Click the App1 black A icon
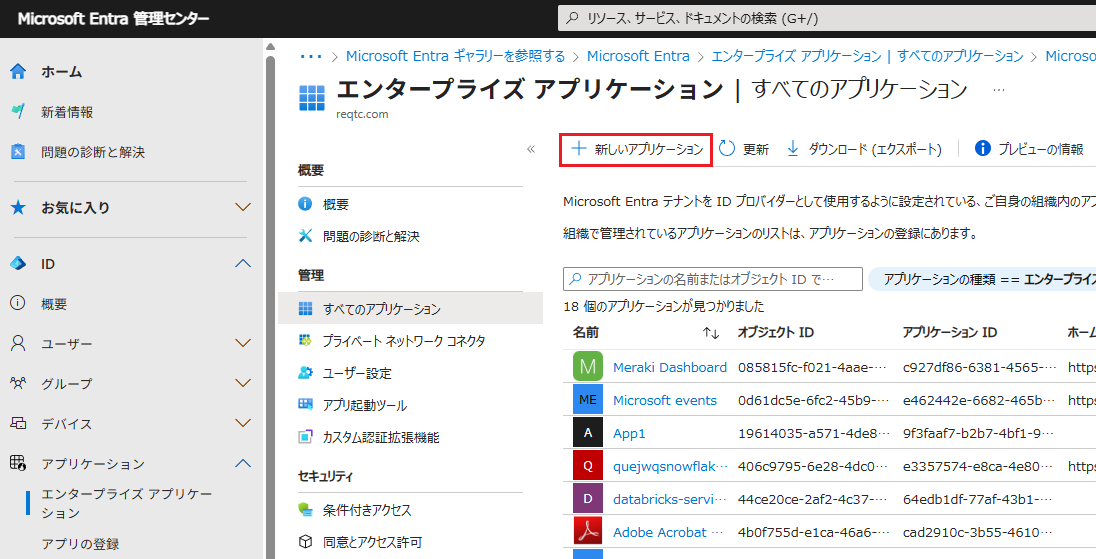The image size is (1096, 559). (x=588, y=433)
